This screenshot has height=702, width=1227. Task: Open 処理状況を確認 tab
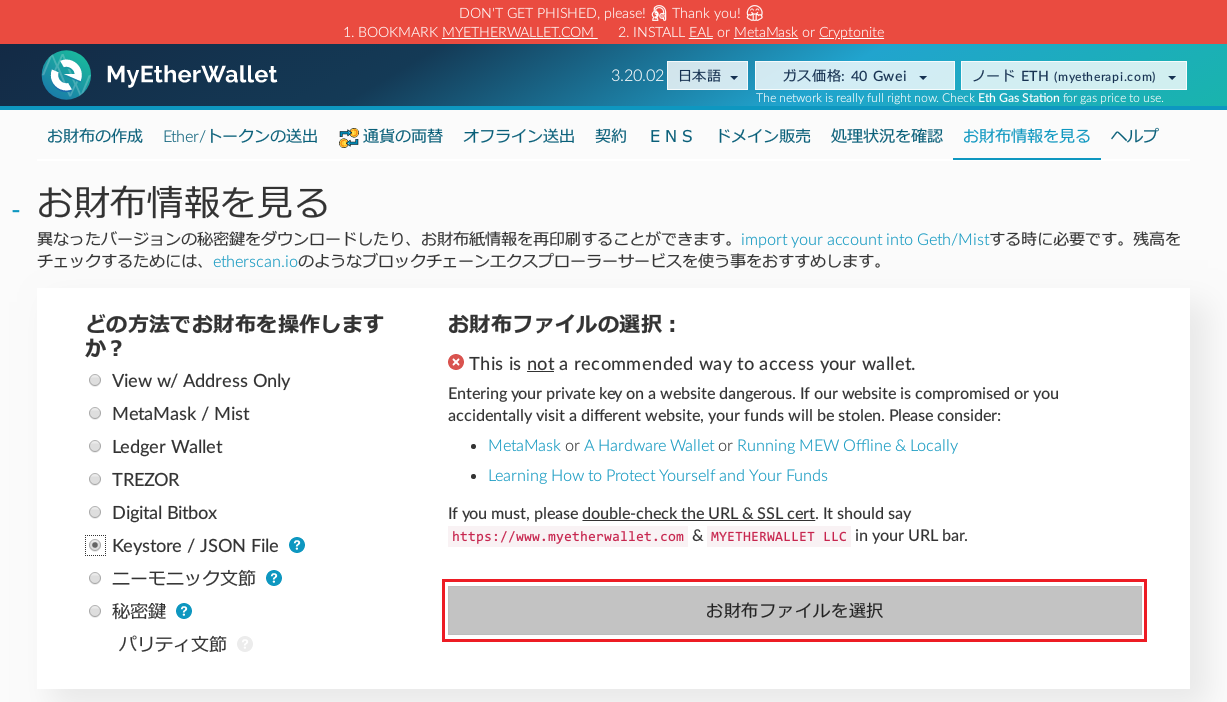pos(887,136)
